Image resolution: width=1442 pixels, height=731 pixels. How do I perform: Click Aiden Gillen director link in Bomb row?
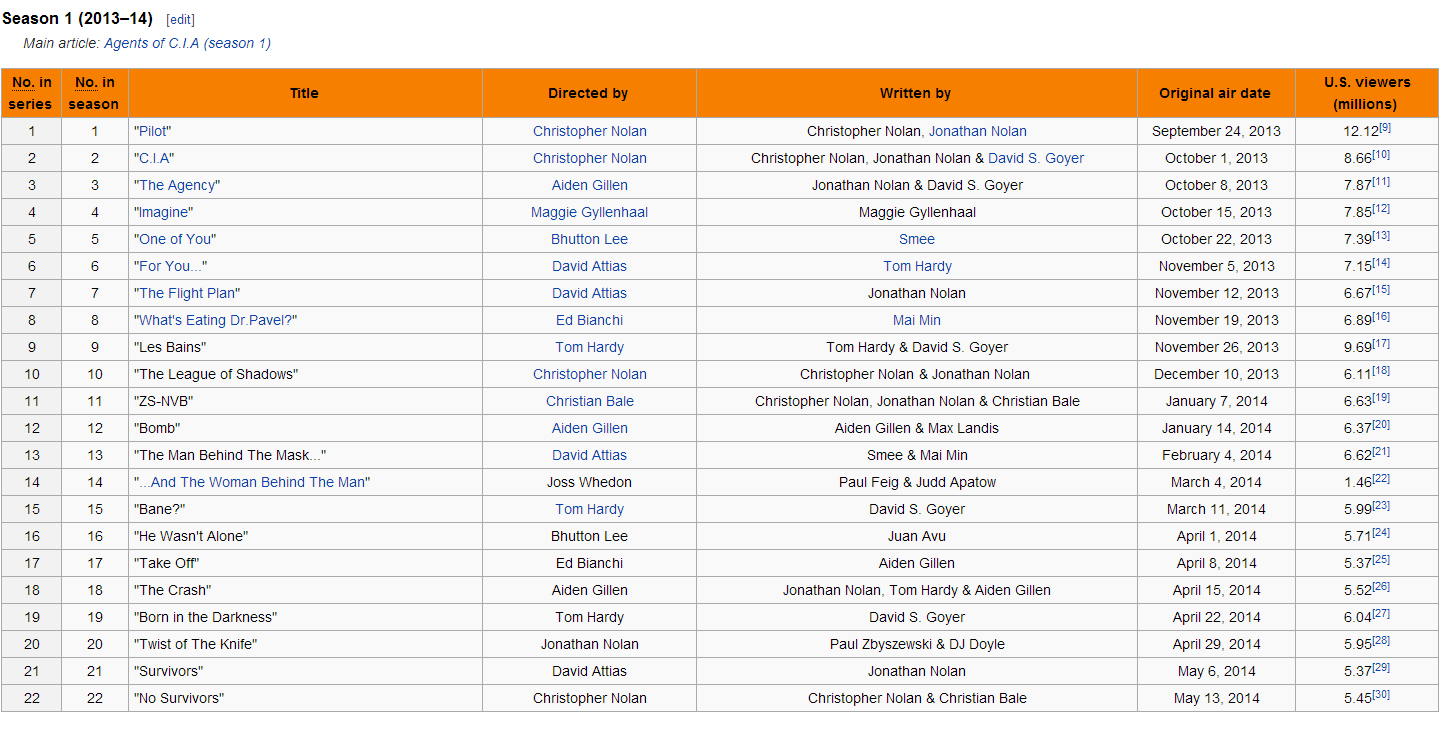(x=590, y=428)
